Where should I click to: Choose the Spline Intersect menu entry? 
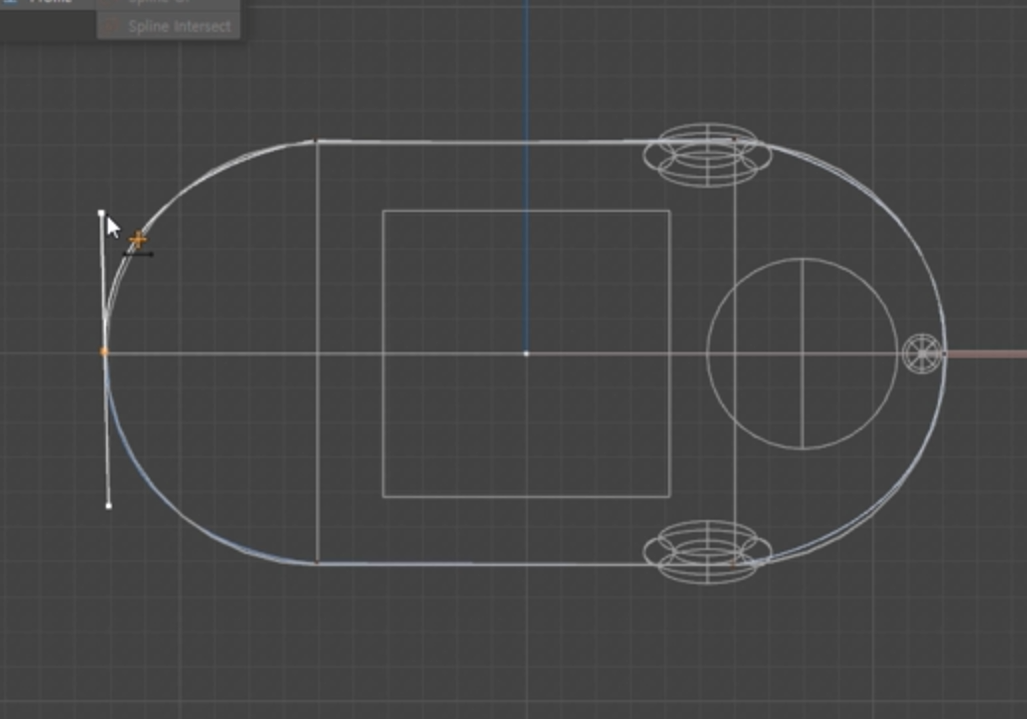click(x=168, y=27)
